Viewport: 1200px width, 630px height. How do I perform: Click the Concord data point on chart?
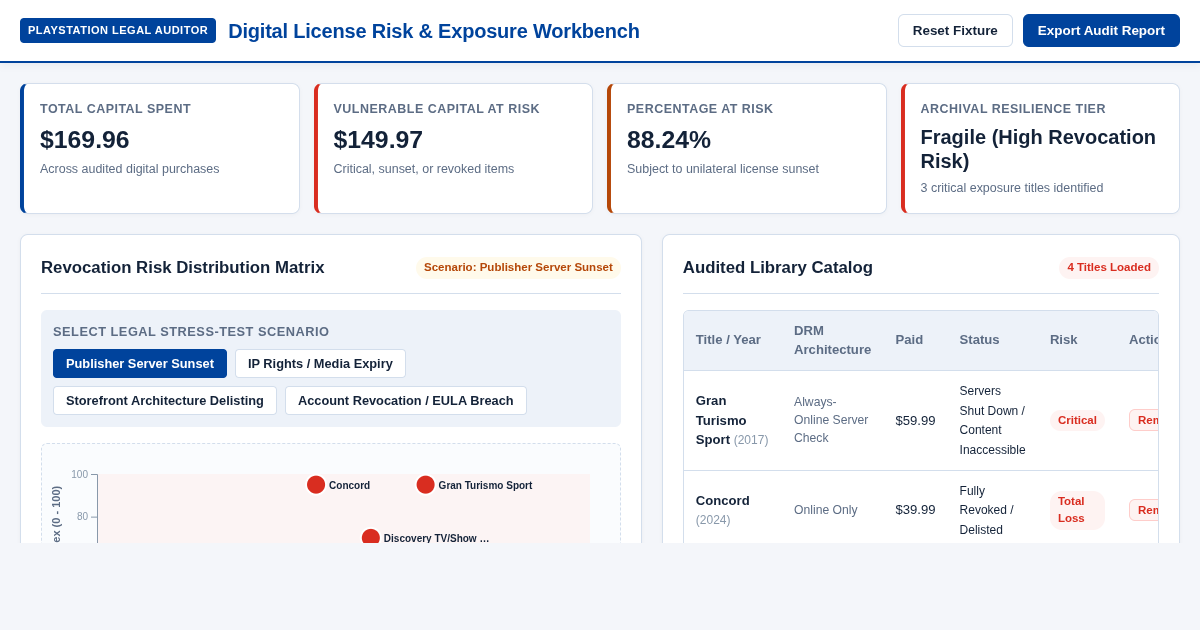(x=316, y=485)
